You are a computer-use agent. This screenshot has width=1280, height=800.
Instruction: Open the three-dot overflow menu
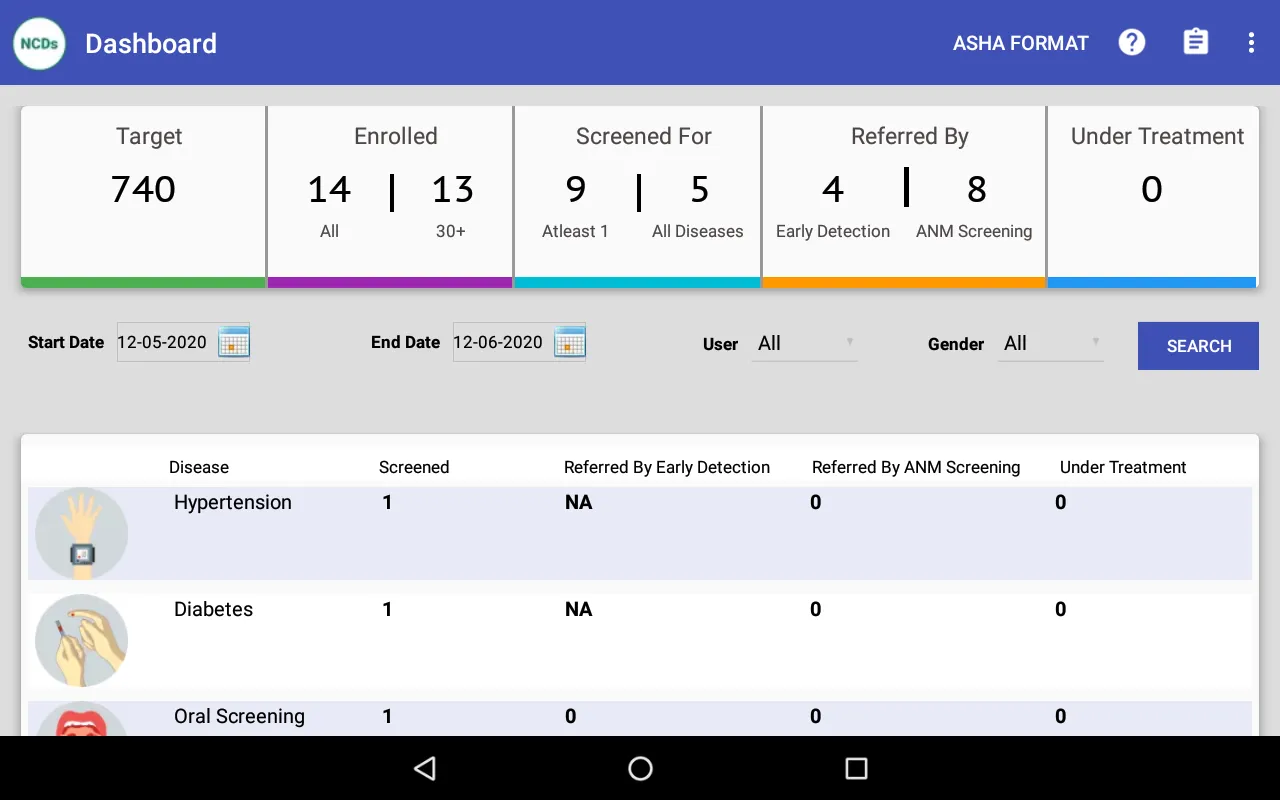(x=1250, y=42)
